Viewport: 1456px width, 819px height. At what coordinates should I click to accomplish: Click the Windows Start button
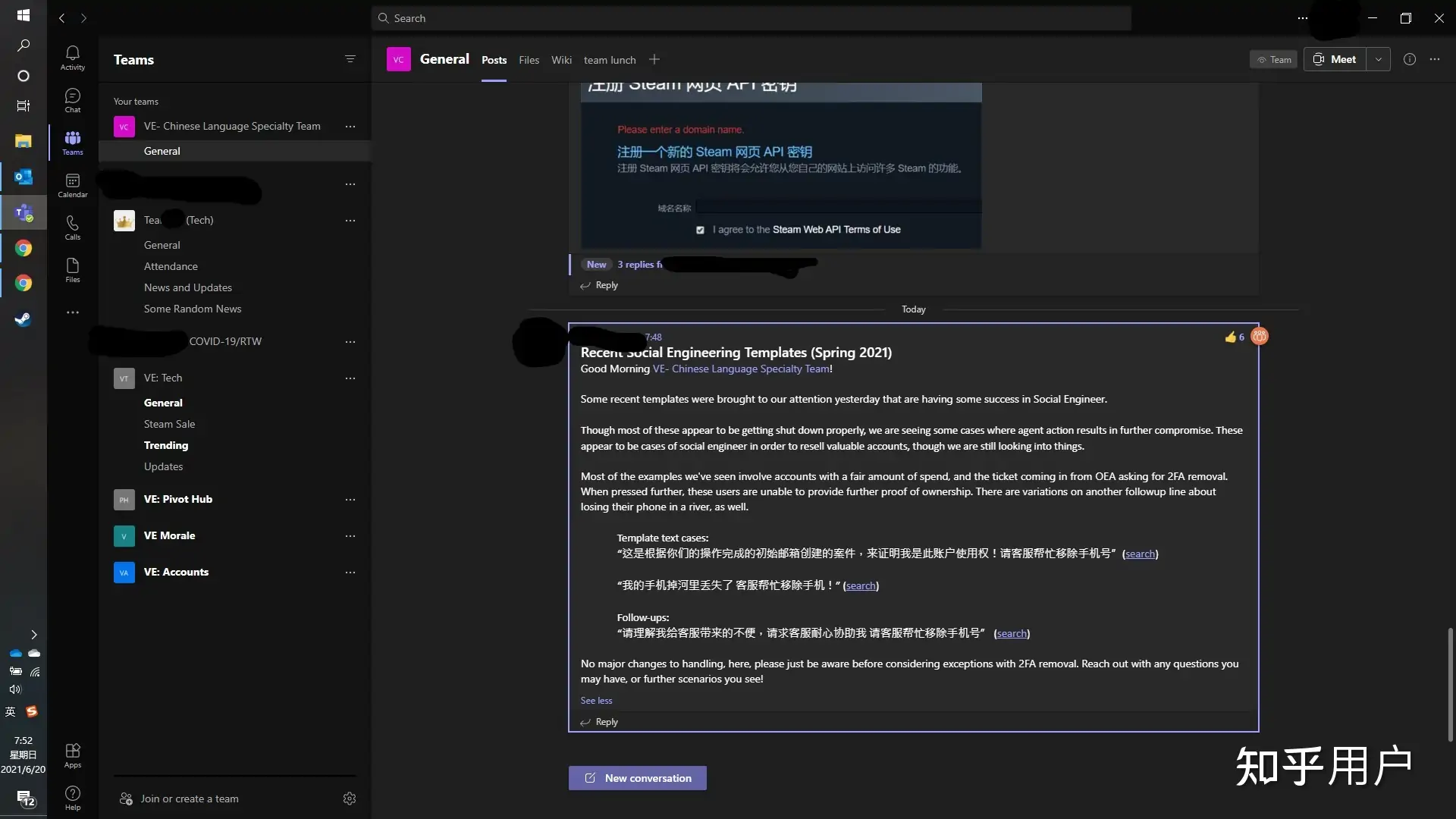pos(23,15)
